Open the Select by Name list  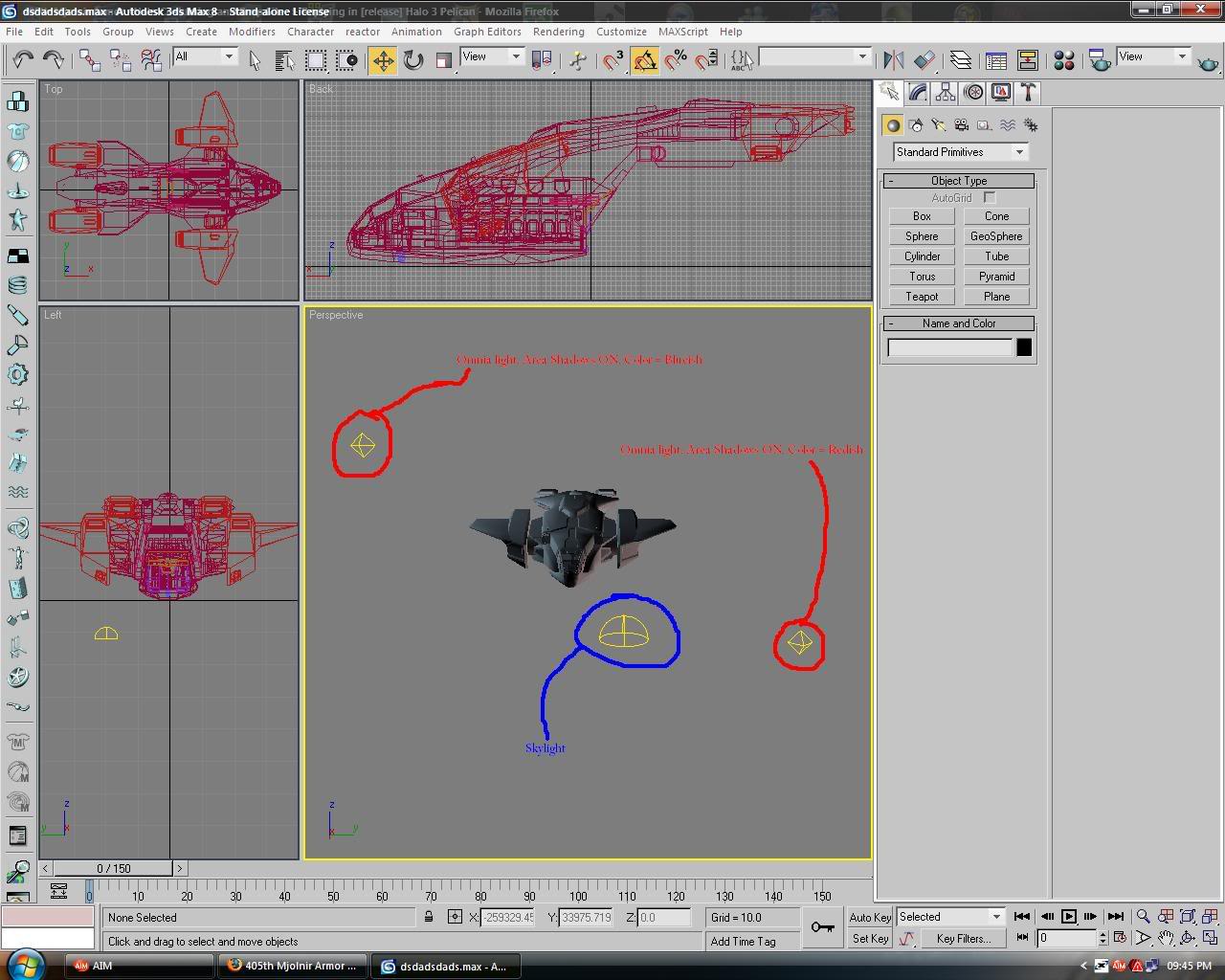[284, 60]
